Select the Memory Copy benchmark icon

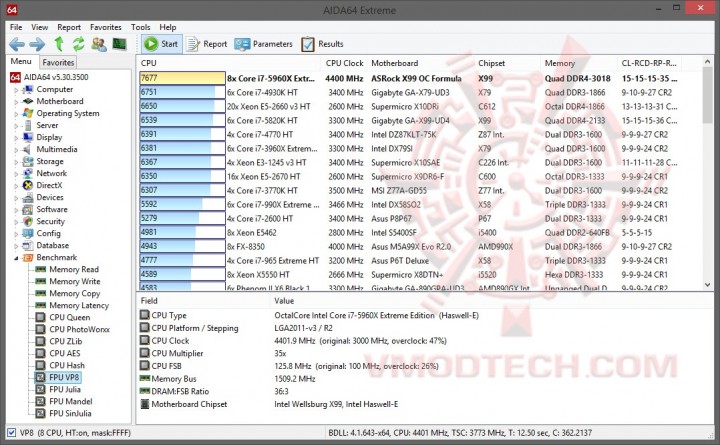(x=41, y=293)
